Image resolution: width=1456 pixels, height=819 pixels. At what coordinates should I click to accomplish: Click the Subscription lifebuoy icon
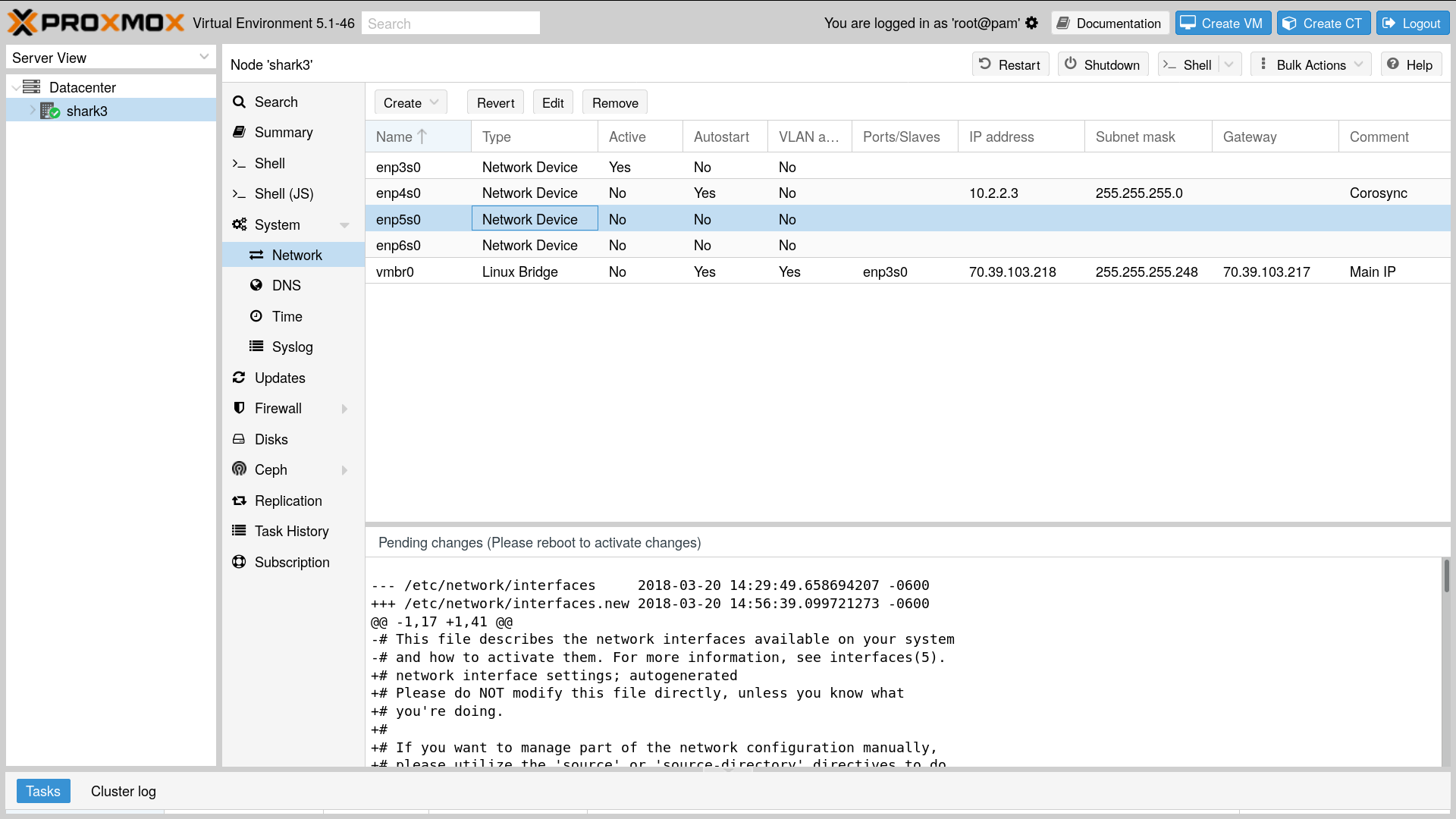pyautogui.click(x=239, y=562)
